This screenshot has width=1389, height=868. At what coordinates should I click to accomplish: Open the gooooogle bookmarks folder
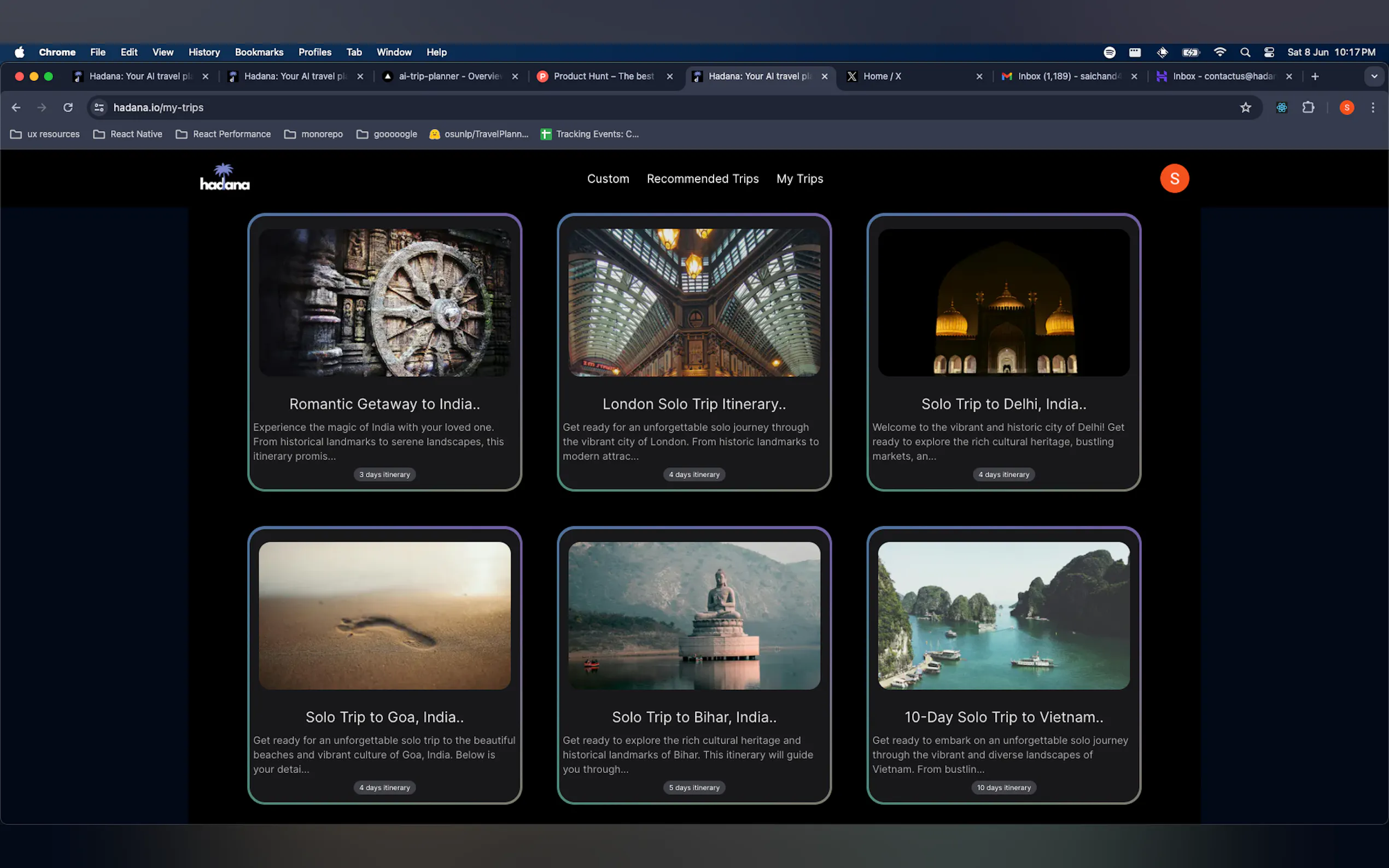387,134
